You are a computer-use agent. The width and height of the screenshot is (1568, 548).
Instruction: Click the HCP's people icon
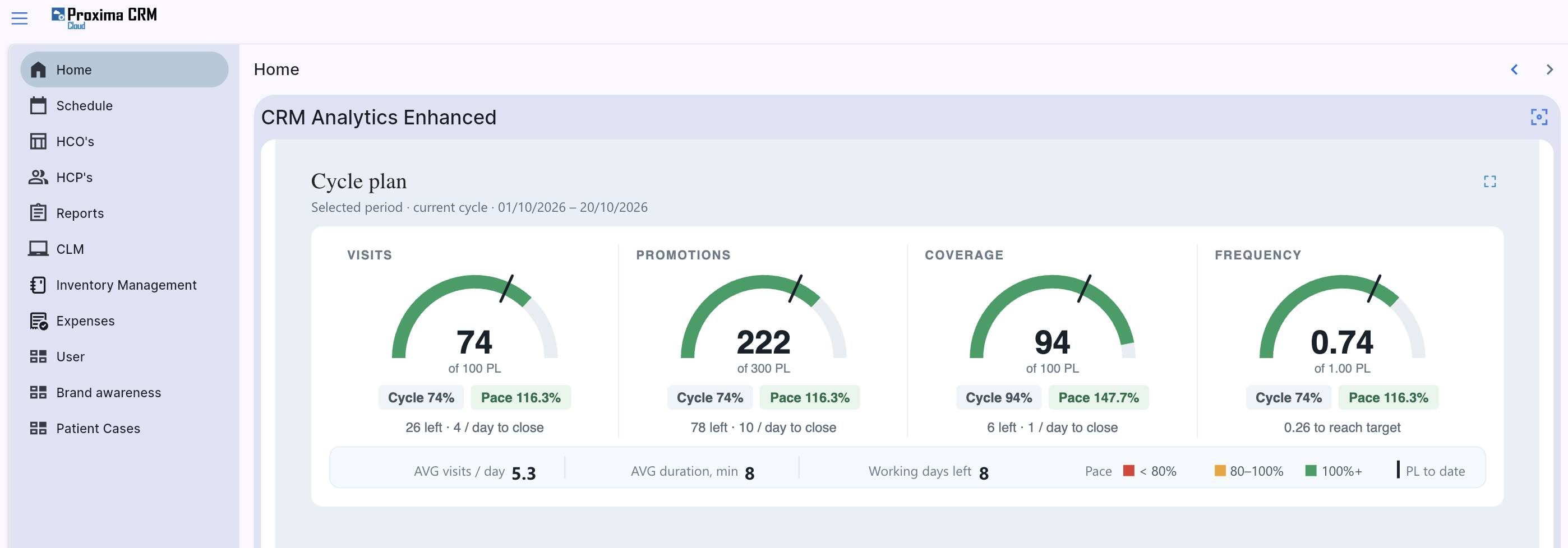click(x=38, y=177)
